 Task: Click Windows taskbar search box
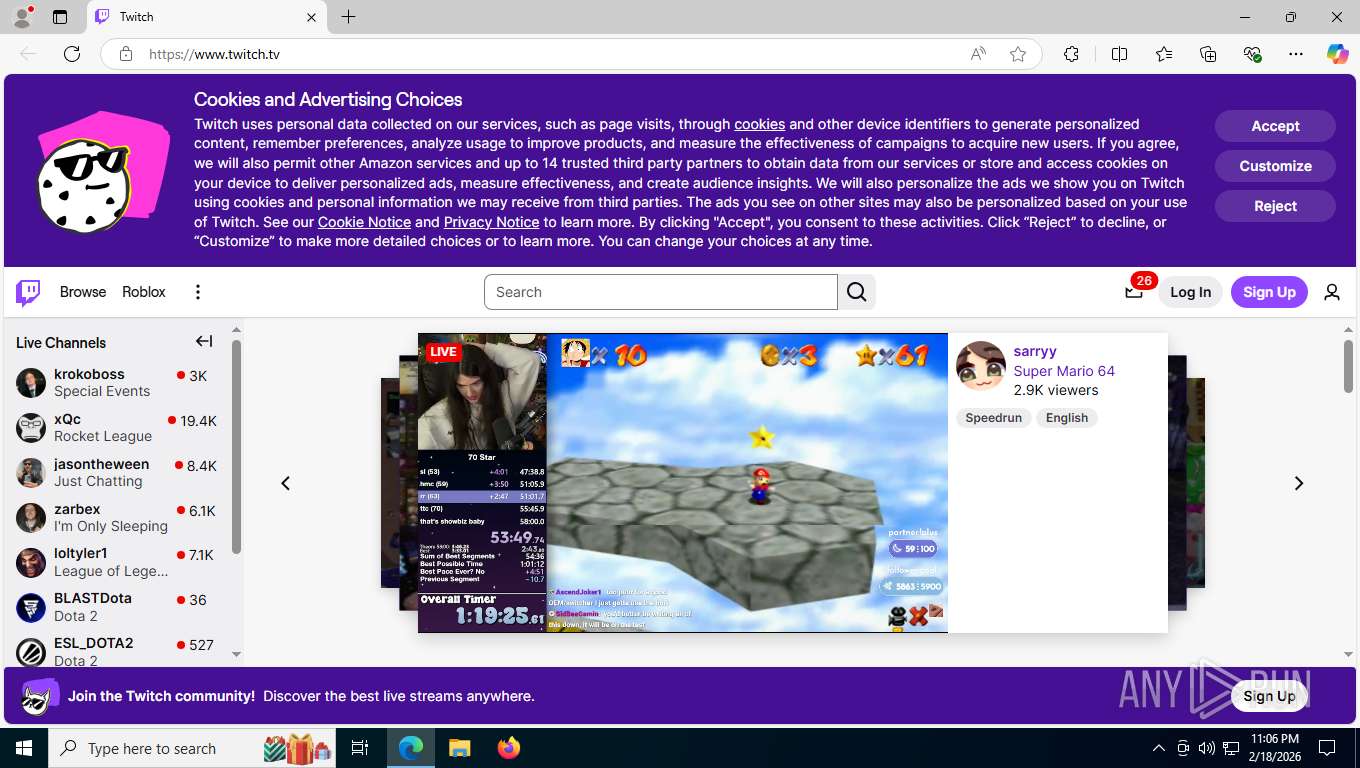point(192,748)
